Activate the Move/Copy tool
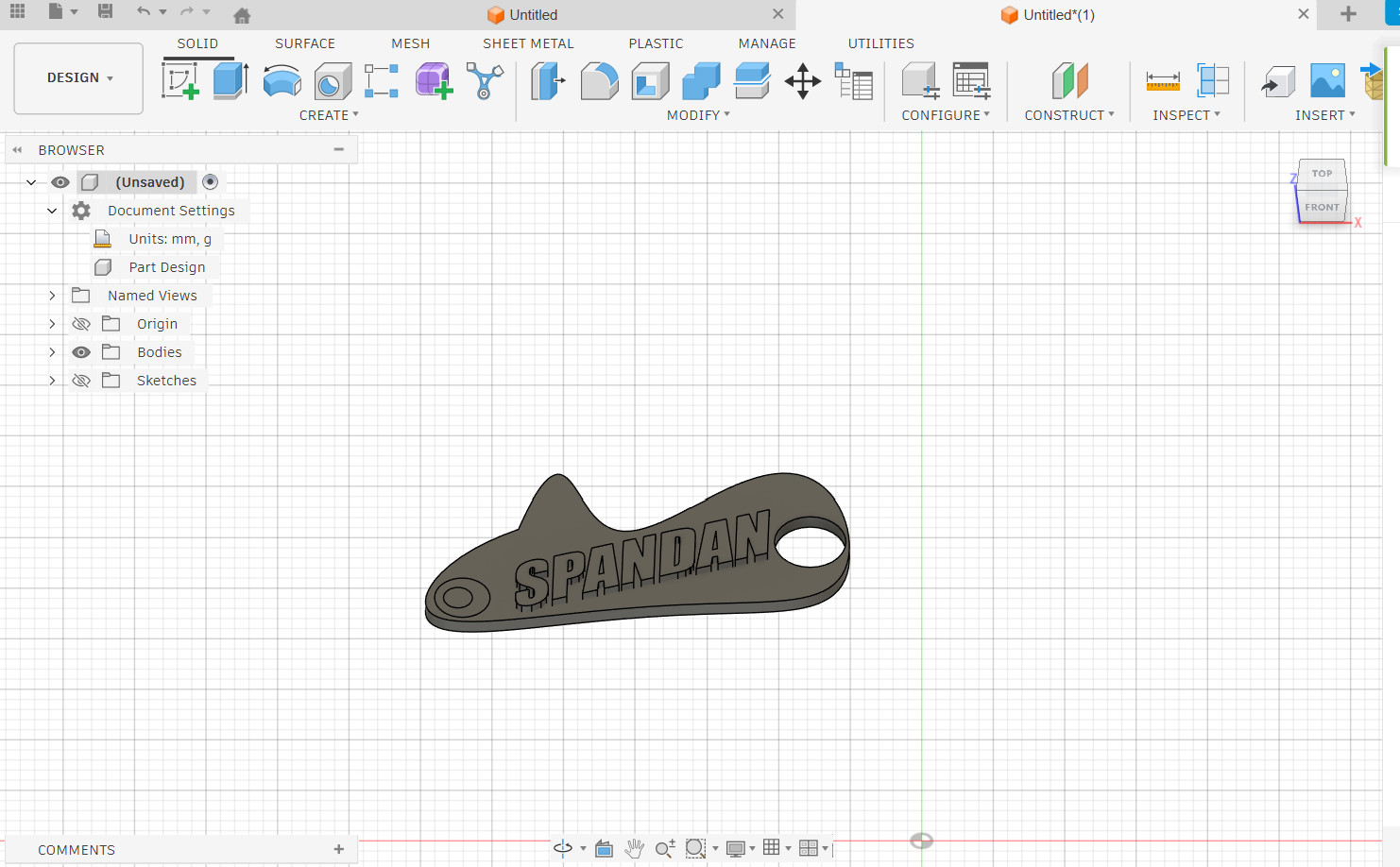The height and width of the screenshot is (867, 1400). 802,81
